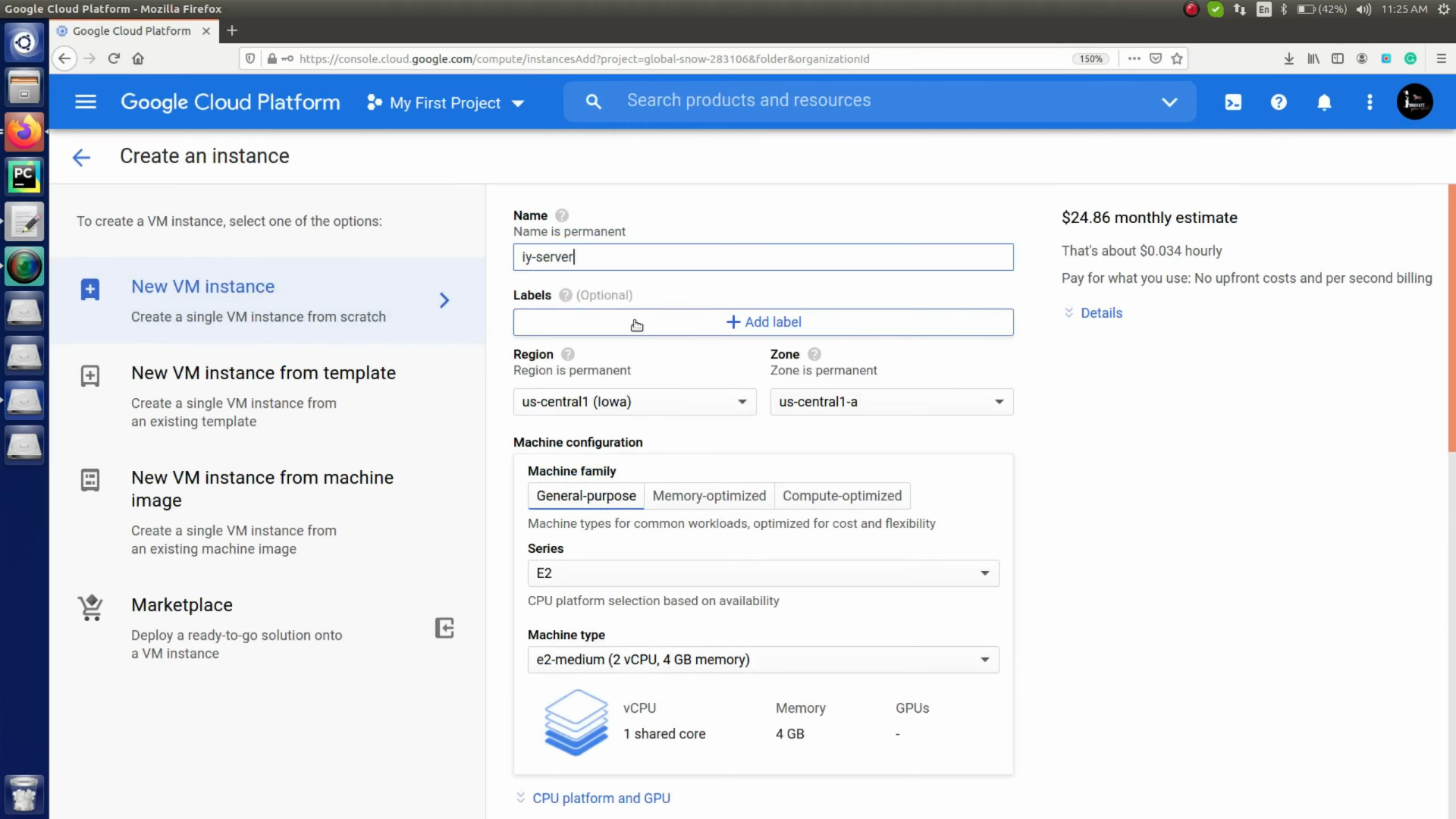Click the back arrow beside Create an instance
The width and height of the screenshot is (1456, 819).
(81, 157)
